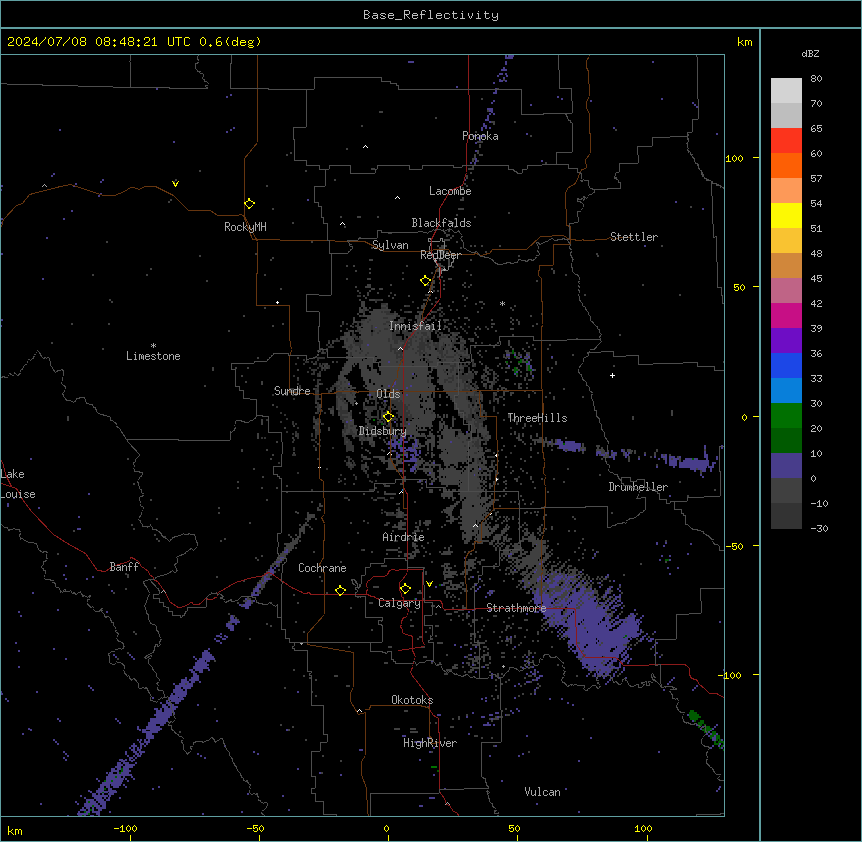Screen dimensions: 862x842
Task: Pick the orange 57–60 dBZ legend swatch
Action: tap(786, 165)
